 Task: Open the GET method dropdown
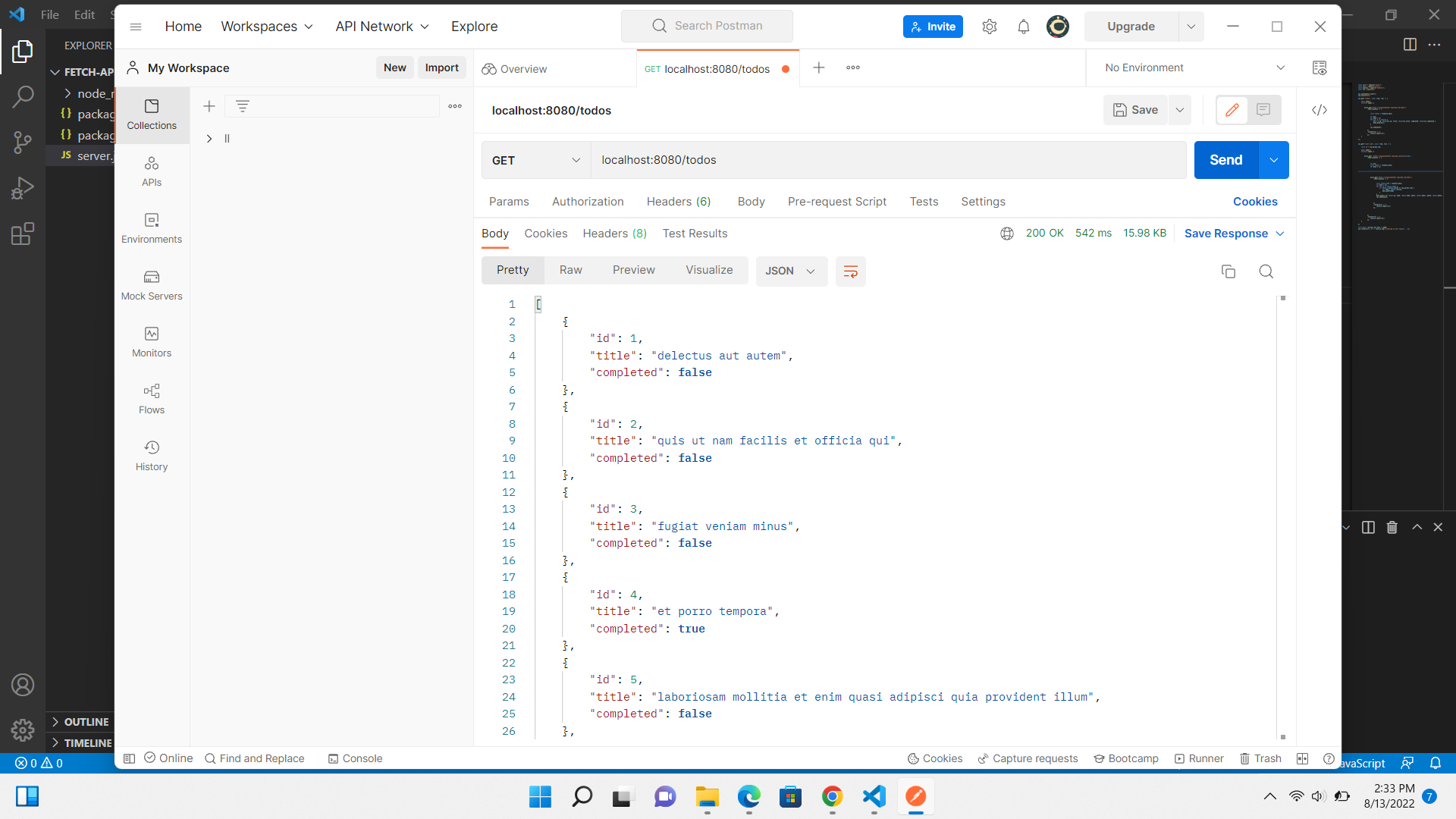pyautogui.click(x=536, y=160)
